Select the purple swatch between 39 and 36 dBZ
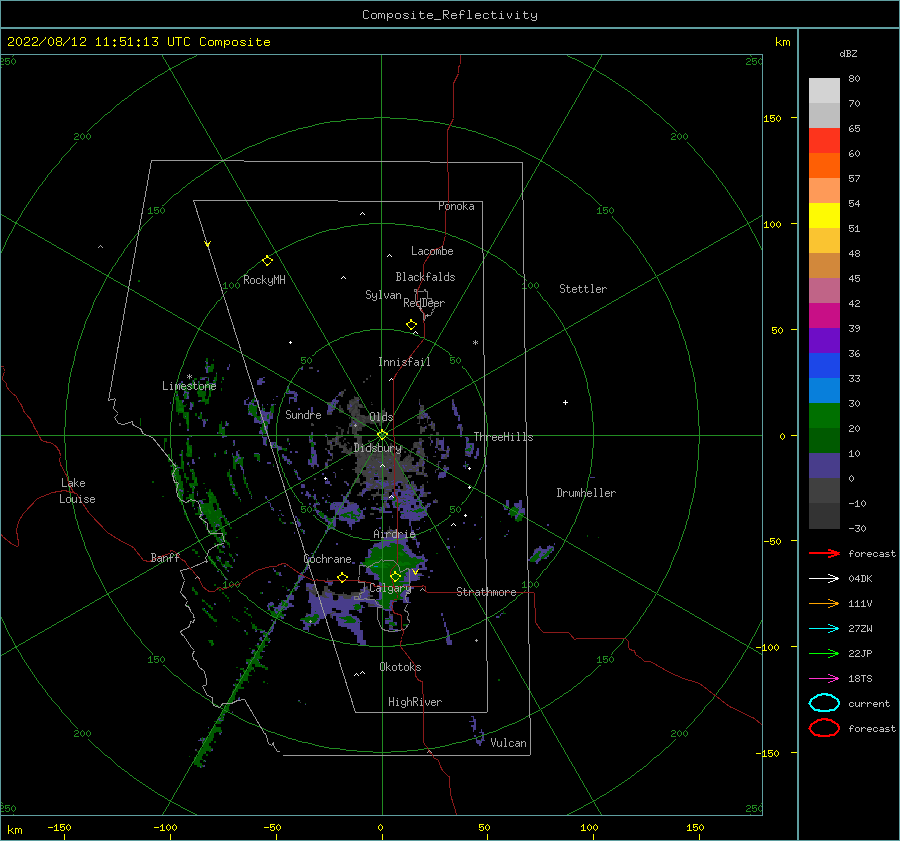The width and height of the screenshot is (900, 841). [824, 340]
